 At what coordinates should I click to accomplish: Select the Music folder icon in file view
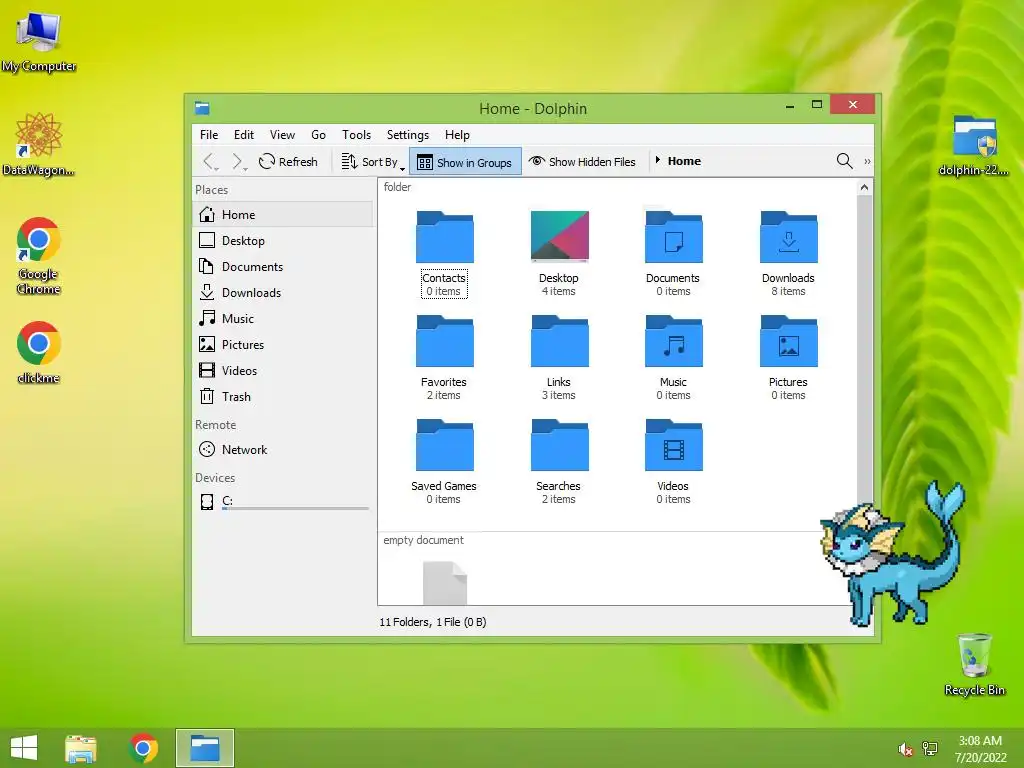pyautogui.click(x=673, y=340)
